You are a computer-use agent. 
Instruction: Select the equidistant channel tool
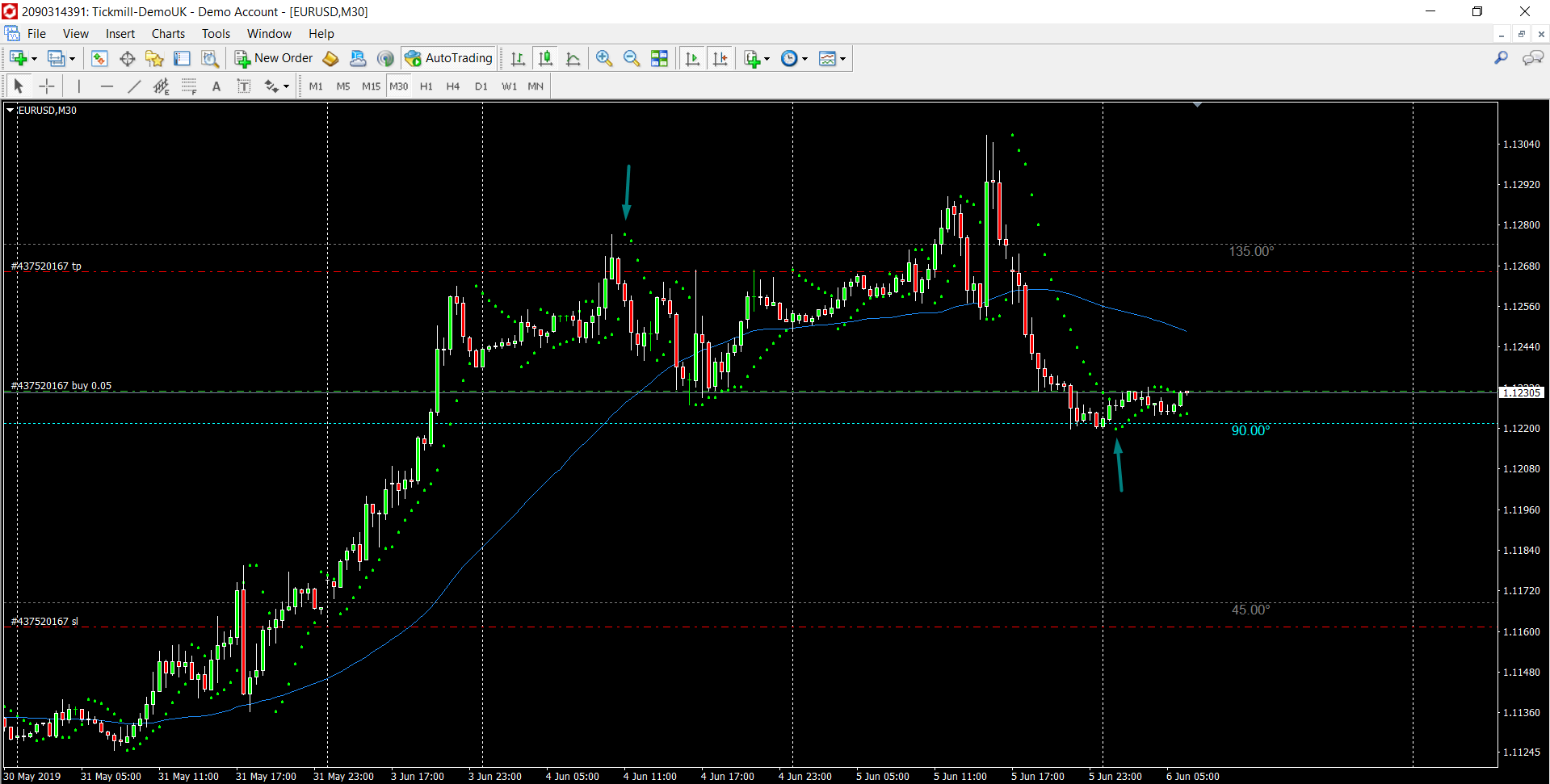click(162, 86)
